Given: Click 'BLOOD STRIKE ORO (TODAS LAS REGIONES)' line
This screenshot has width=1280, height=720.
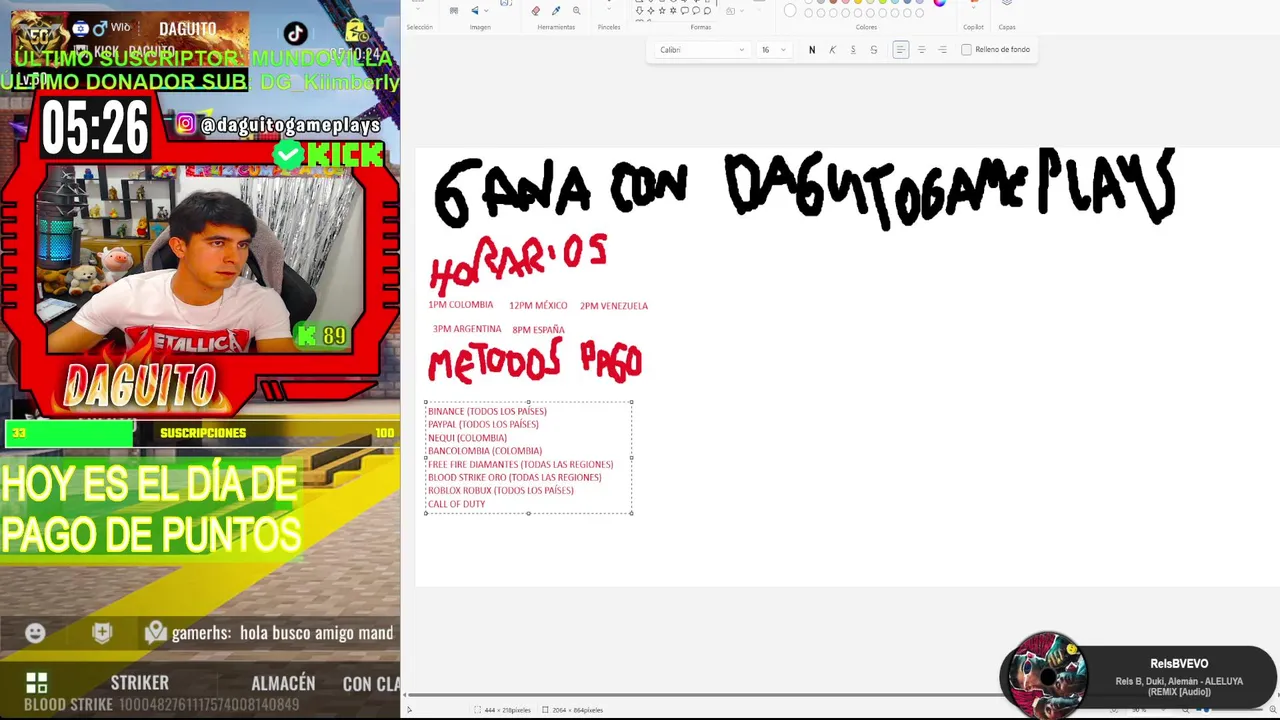Looking at the screenshot, I should tap(514, 477).
